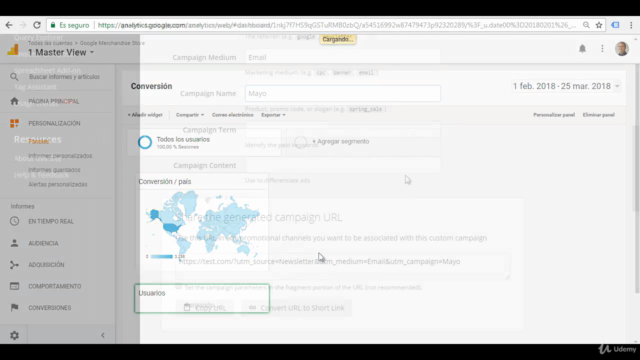Open Admin with the gear icon
The height and width of the screenshot is (360, 640).
point(14,335)
